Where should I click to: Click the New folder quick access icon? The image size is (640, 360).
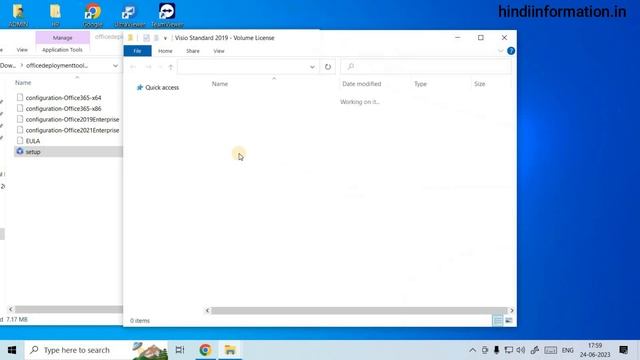(x=156, y=38)
